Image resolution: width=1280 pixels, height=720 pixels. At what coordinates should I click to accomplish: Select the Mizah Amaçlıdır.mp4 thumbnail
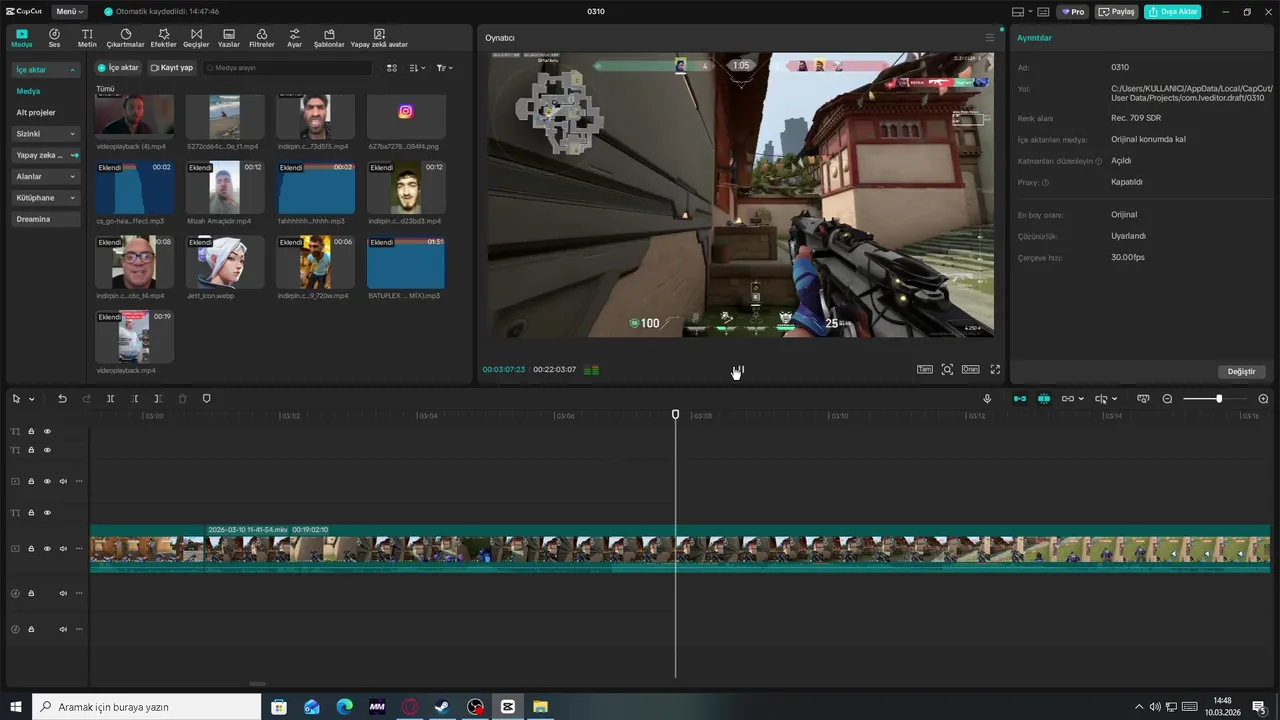click(x=225, y=187)
